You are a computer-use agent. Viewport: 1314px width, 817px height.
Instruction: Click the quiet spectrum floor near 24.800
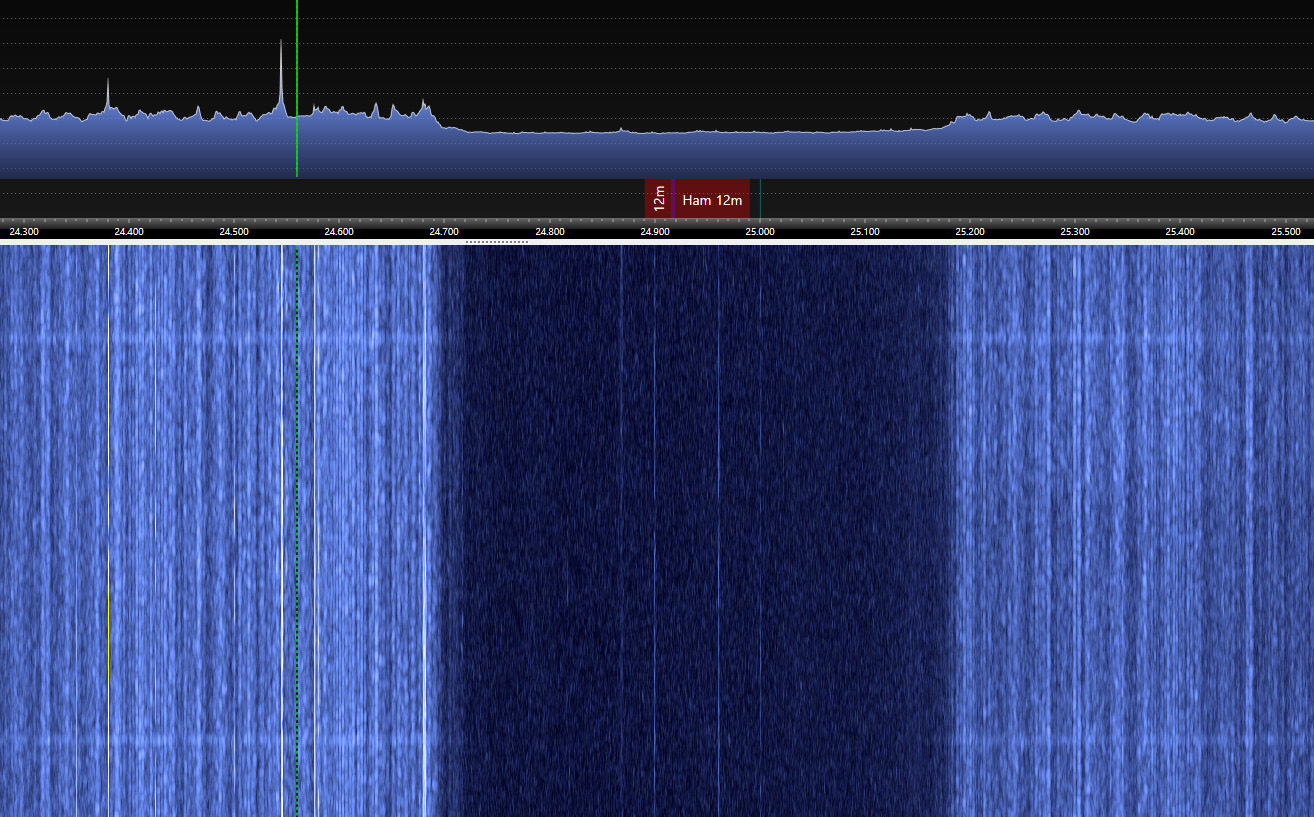click(550, 132)
